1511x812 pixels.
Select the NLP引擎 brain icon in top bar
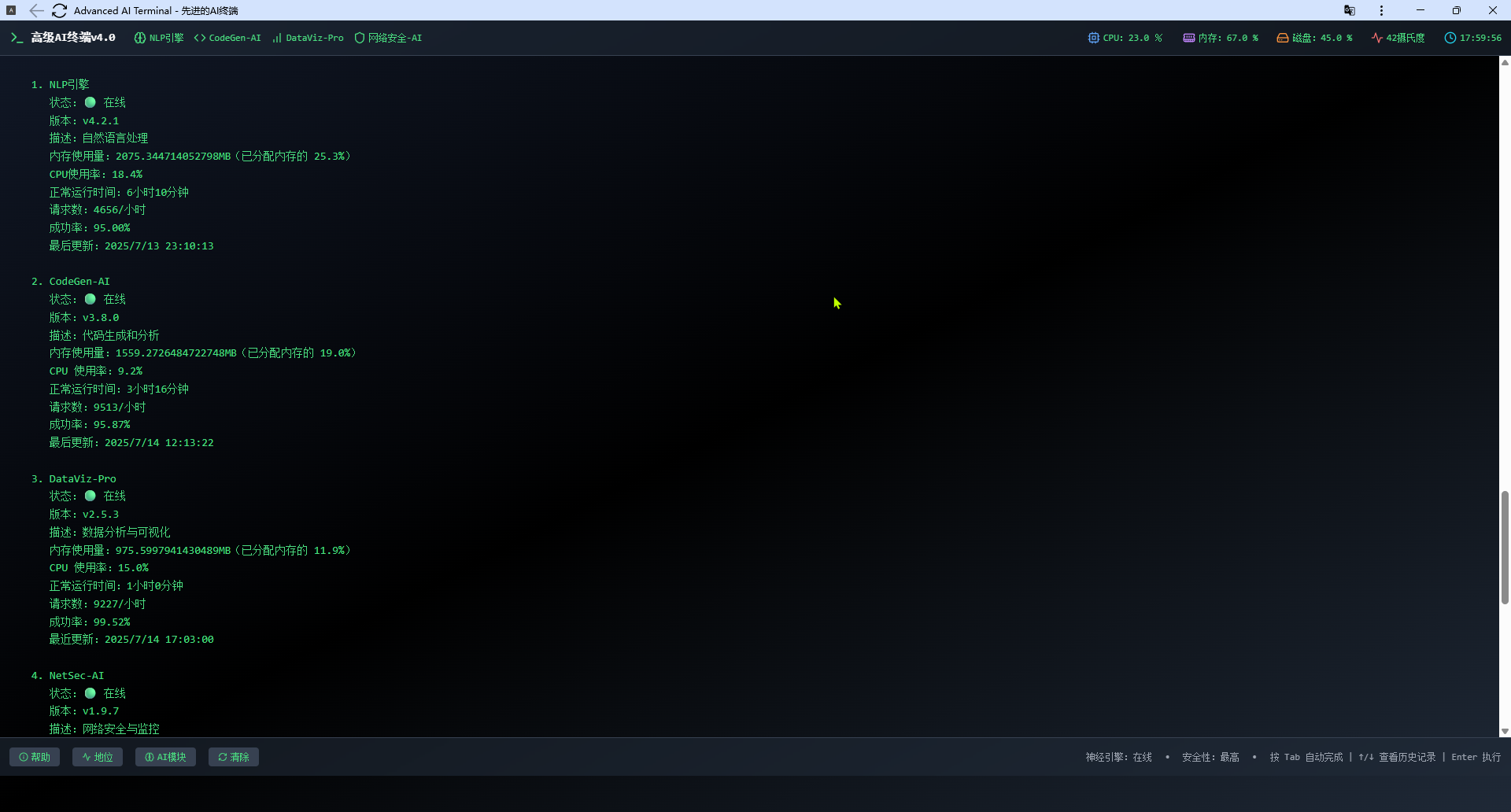click(139, 37)
